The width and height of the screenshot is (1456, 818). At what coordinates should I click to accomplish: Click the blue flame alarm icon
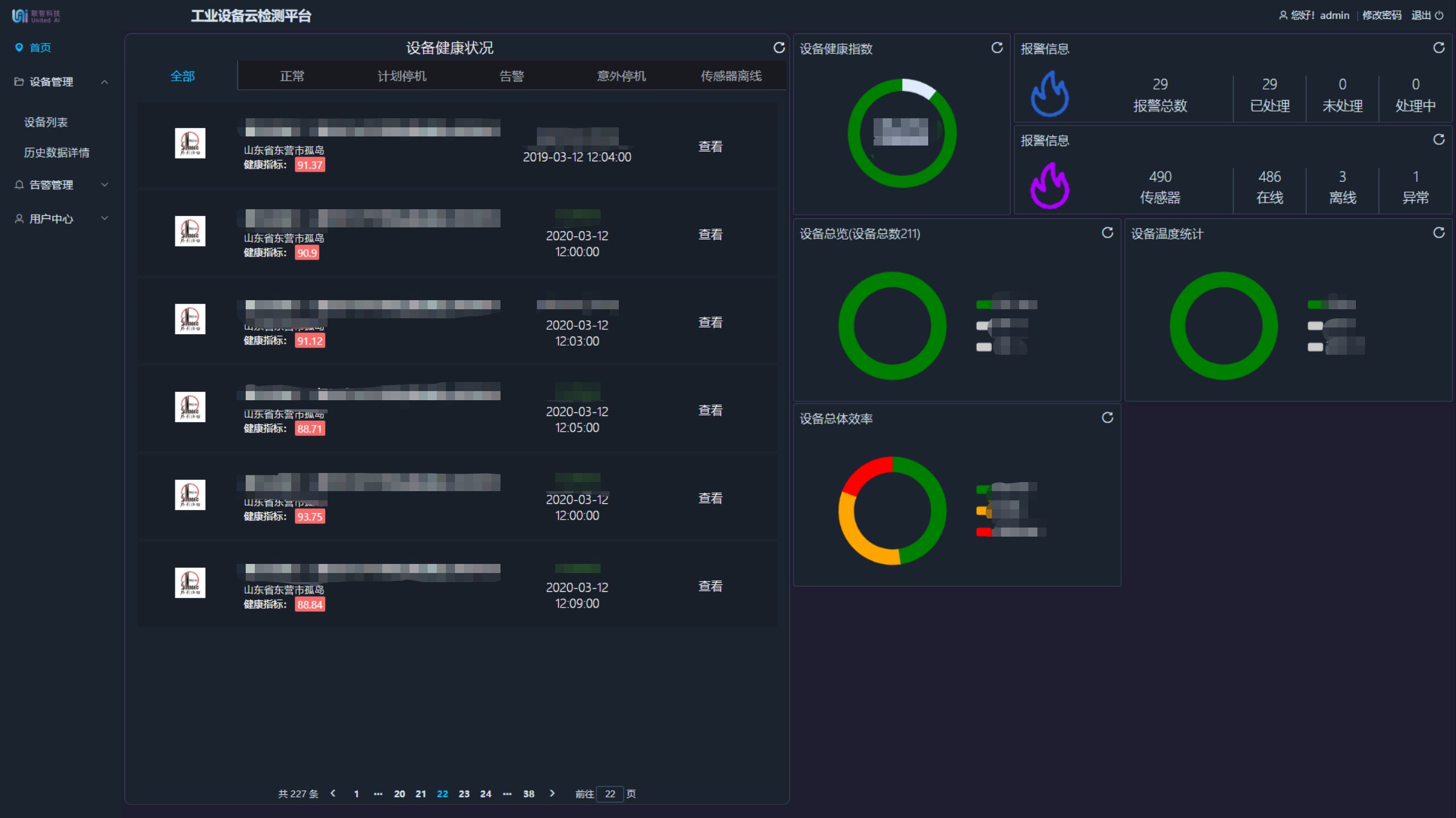pos(1050,94)
